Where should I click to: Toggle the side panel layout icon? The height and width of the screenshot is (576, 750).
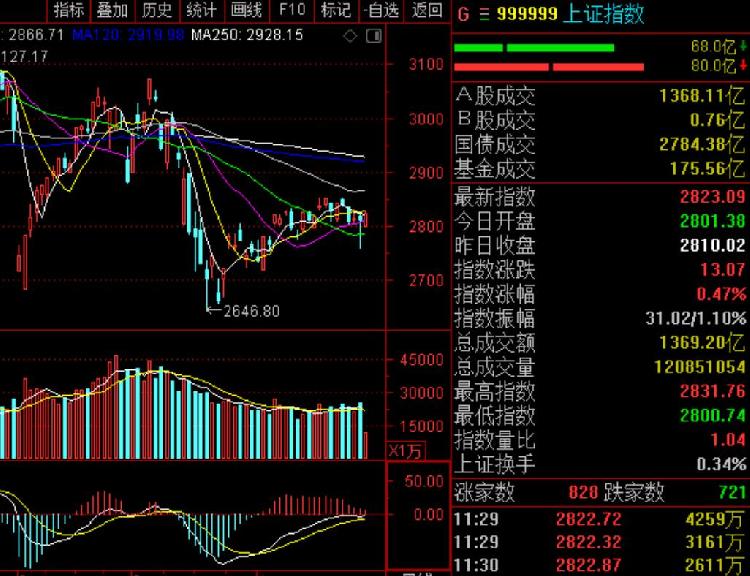point(374,36)
